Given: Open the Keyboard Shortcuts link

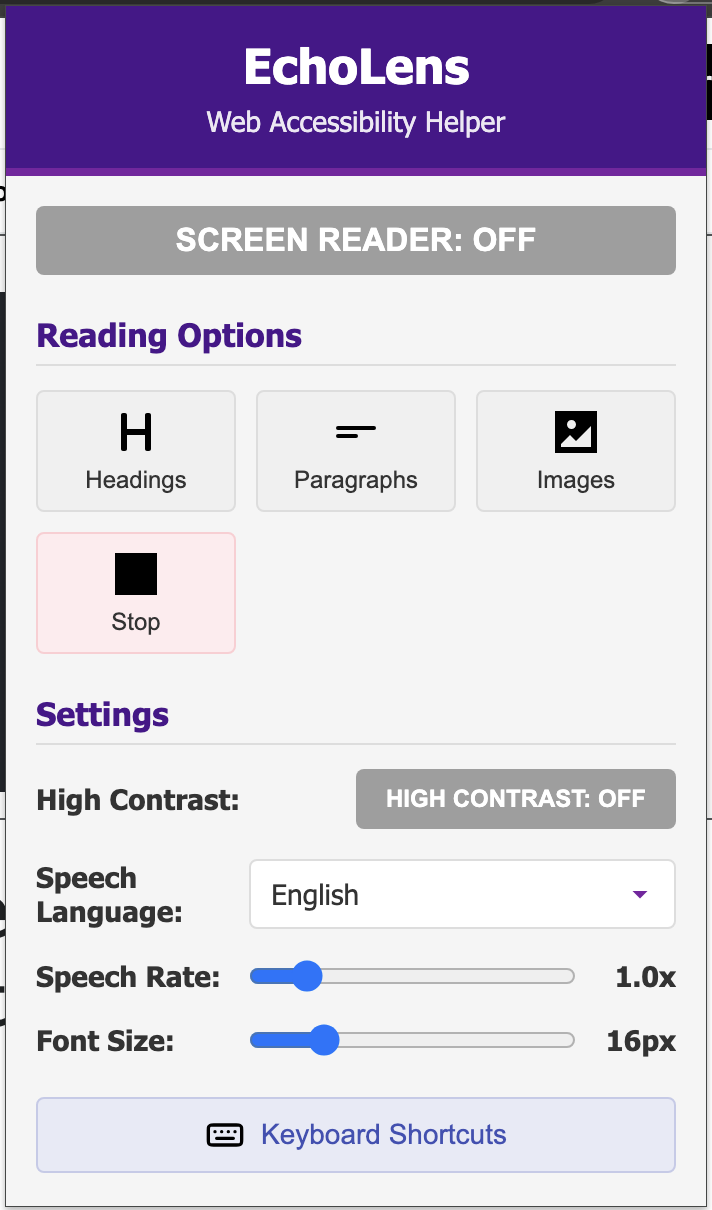Looking at the screenshot, I should tap(384, 1135).
